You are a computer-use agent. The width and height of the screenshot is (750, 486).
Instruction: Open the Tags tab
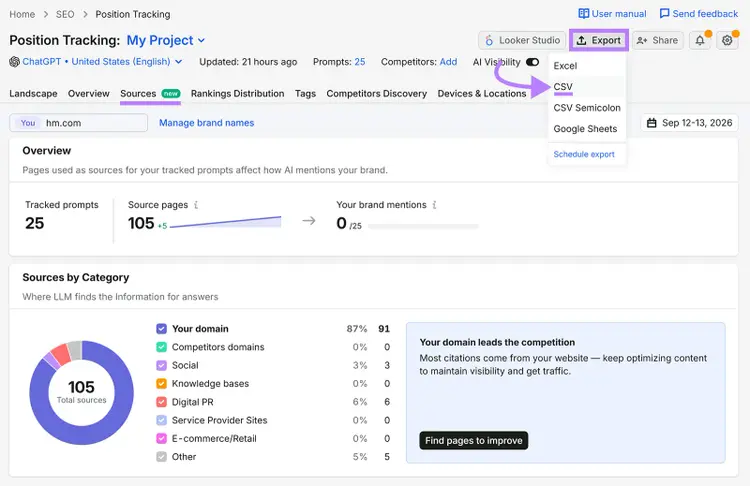(305, 94)
